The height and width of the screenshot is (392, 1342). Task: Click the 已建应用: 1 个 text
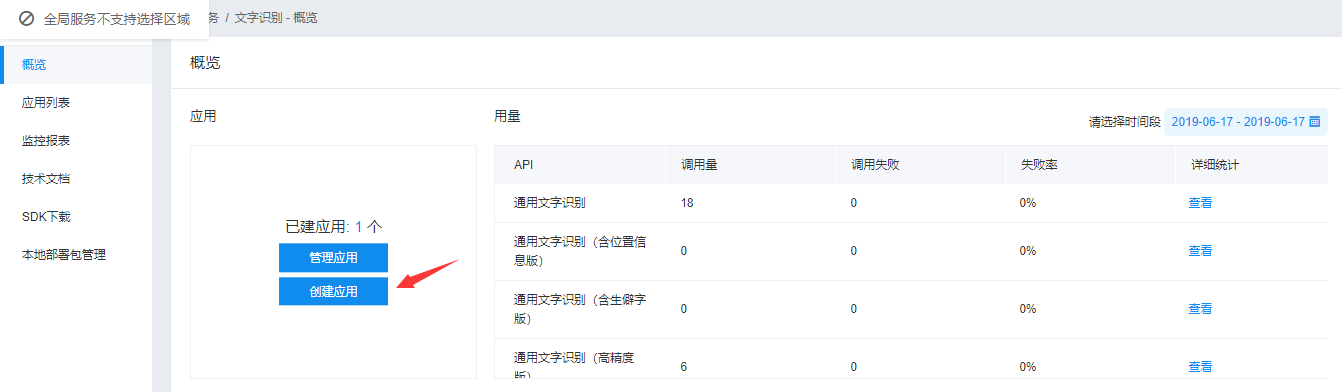[333, 227]
